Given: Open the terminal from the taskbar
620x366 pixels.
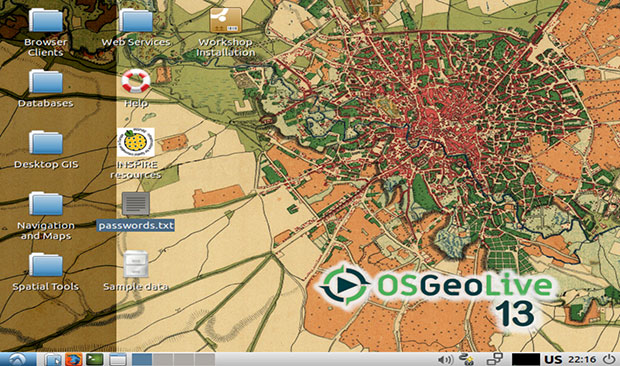Looking at the screenshot, I should click(95, 360).
